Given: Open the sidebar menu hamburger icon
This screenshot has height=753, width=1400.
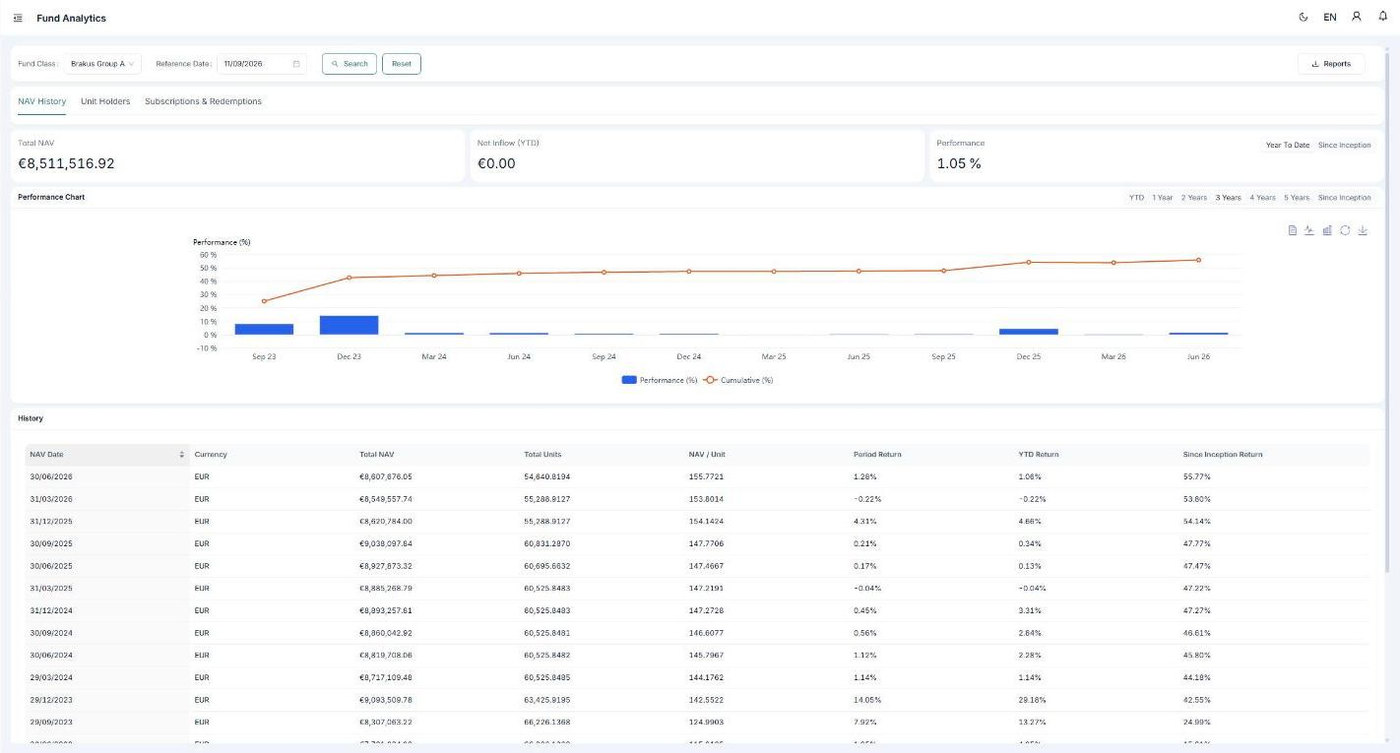Looking at the screenshot, I should pos(19,18).
